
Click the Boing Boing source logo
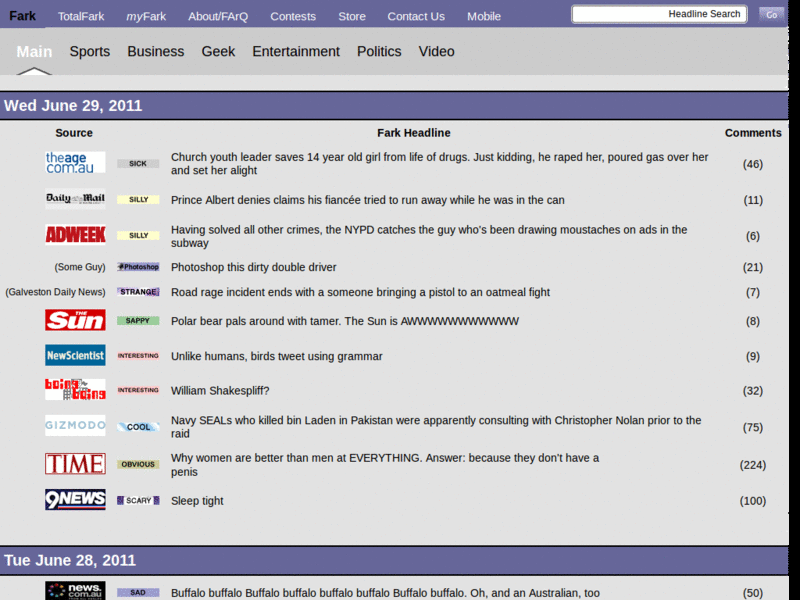pos(75,389)
